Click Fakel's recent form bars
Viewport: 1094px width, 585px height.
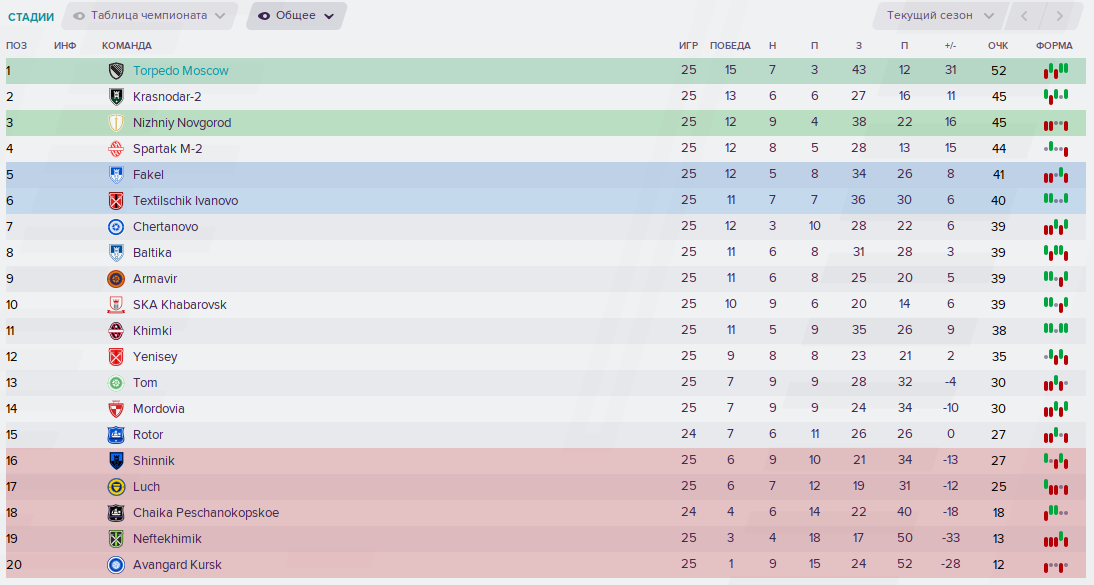1056,175
